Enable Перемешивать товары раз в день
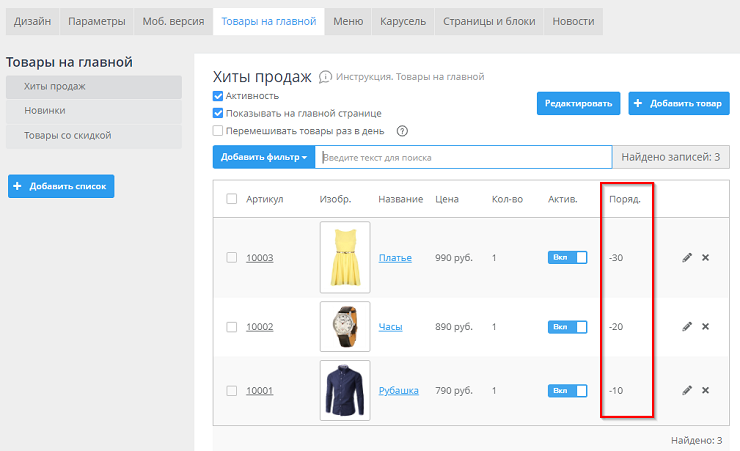 (218, 130)
